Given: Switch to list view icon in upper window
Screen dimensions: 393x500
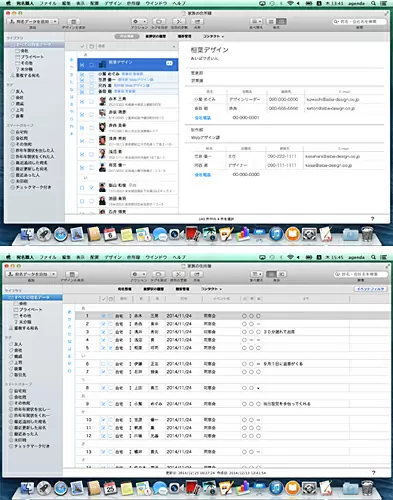Looking at the screenshot, I should point(271,22).
